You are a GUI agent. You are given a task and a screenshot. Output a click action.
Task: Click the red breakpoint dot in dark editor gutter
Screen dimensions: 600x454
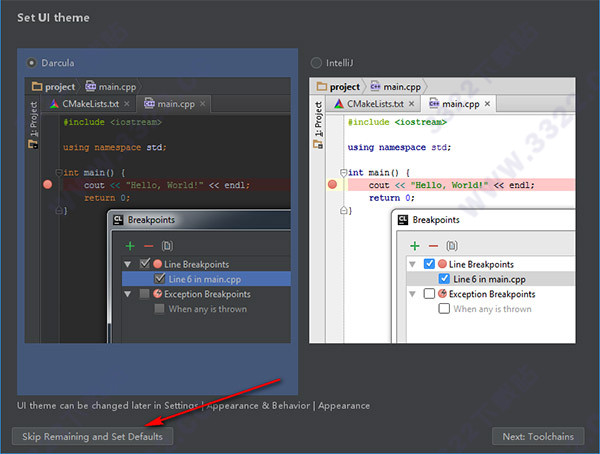coord(47,184)
